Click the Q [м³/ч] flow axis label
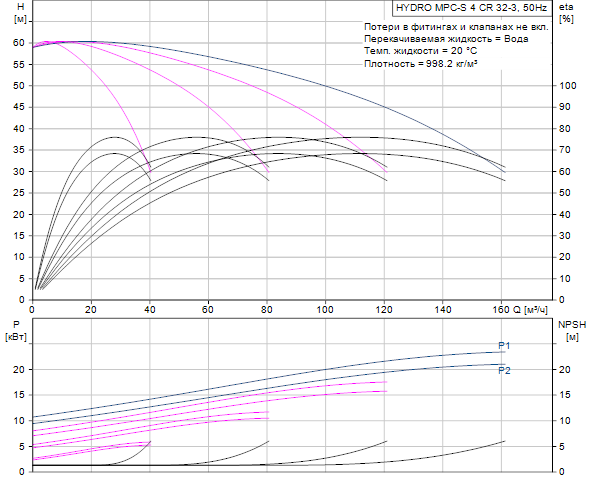The height and width of the screenshot is (480, 592). (x=530, y=310)
